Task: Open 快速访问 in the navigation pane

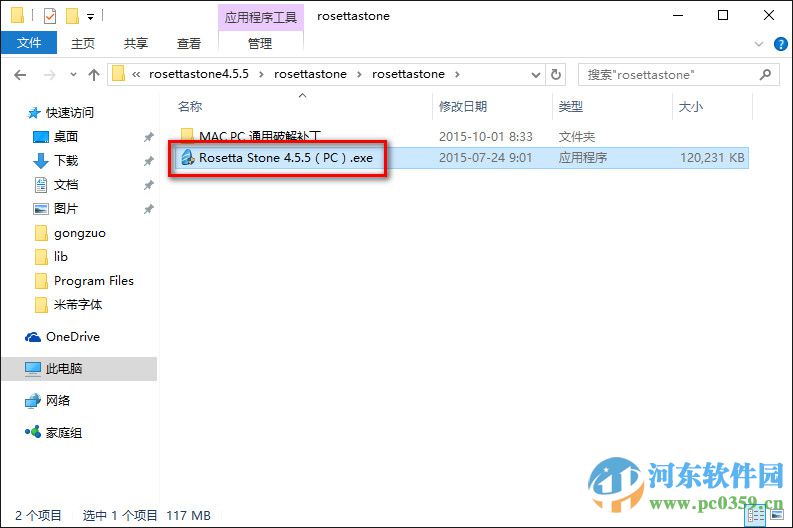Action: pyautogui.click(x=70, y=112)
